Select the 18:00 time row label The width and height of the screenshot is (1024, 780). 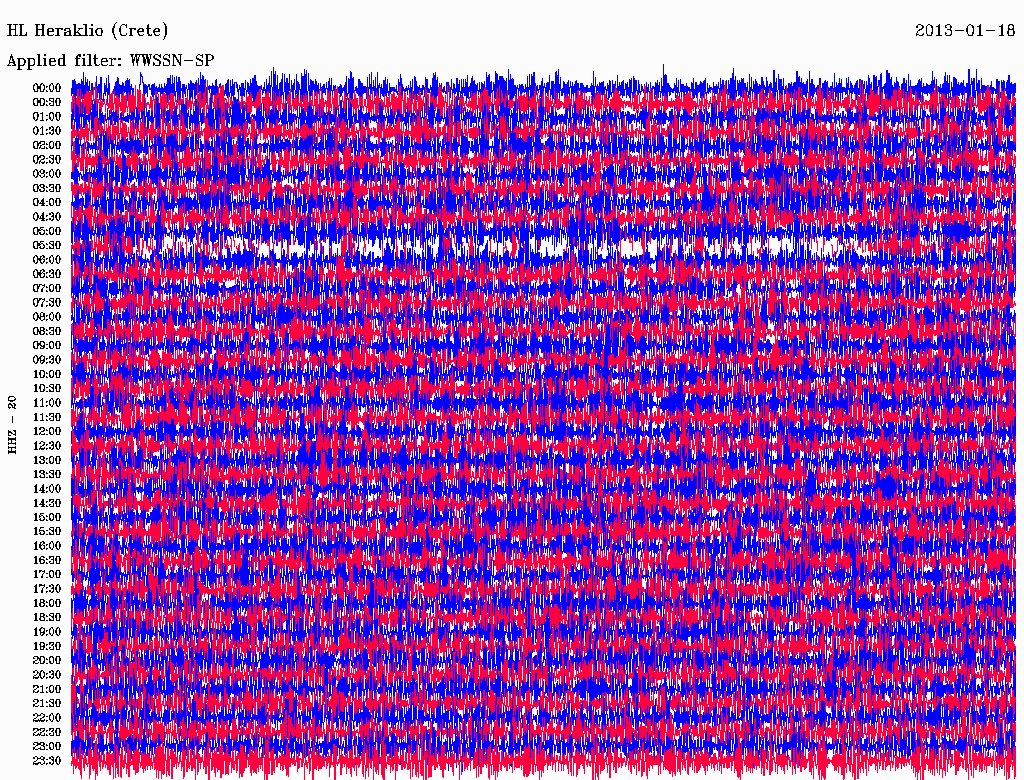pos(47,603)
